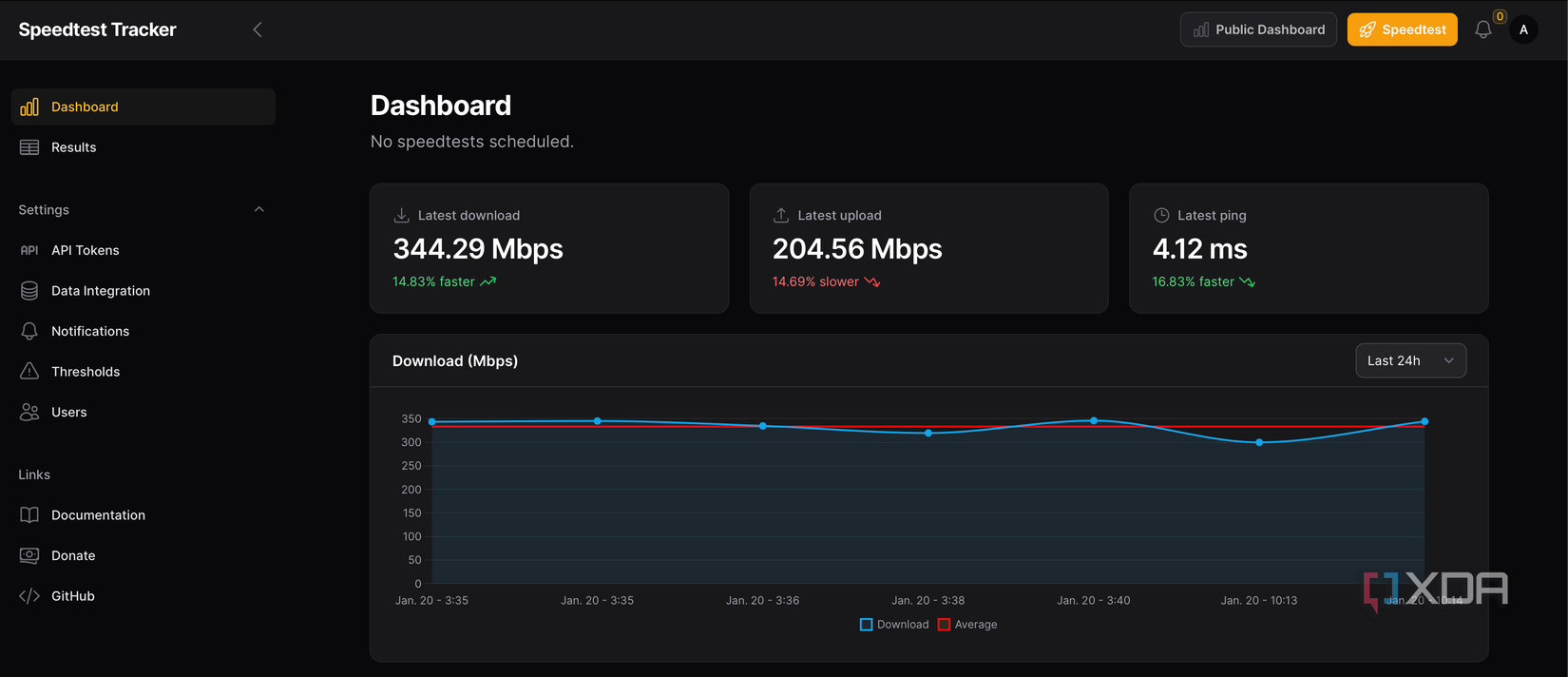Click the API Tokens sidebar icon
The image size is (1568, 677).
click(x=29, y=250)
